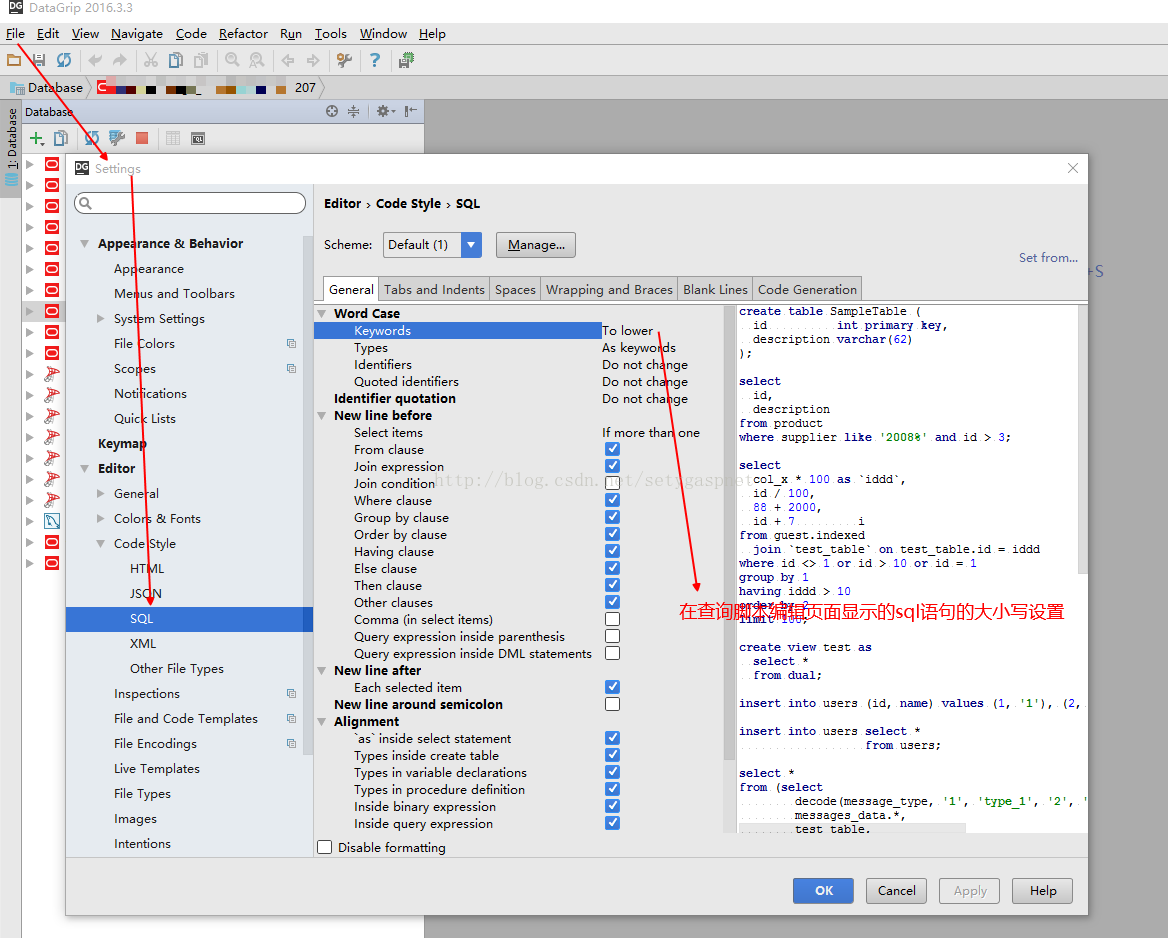Click the Set from... link
The image size is (1168, 938).
coord(1048,257)
